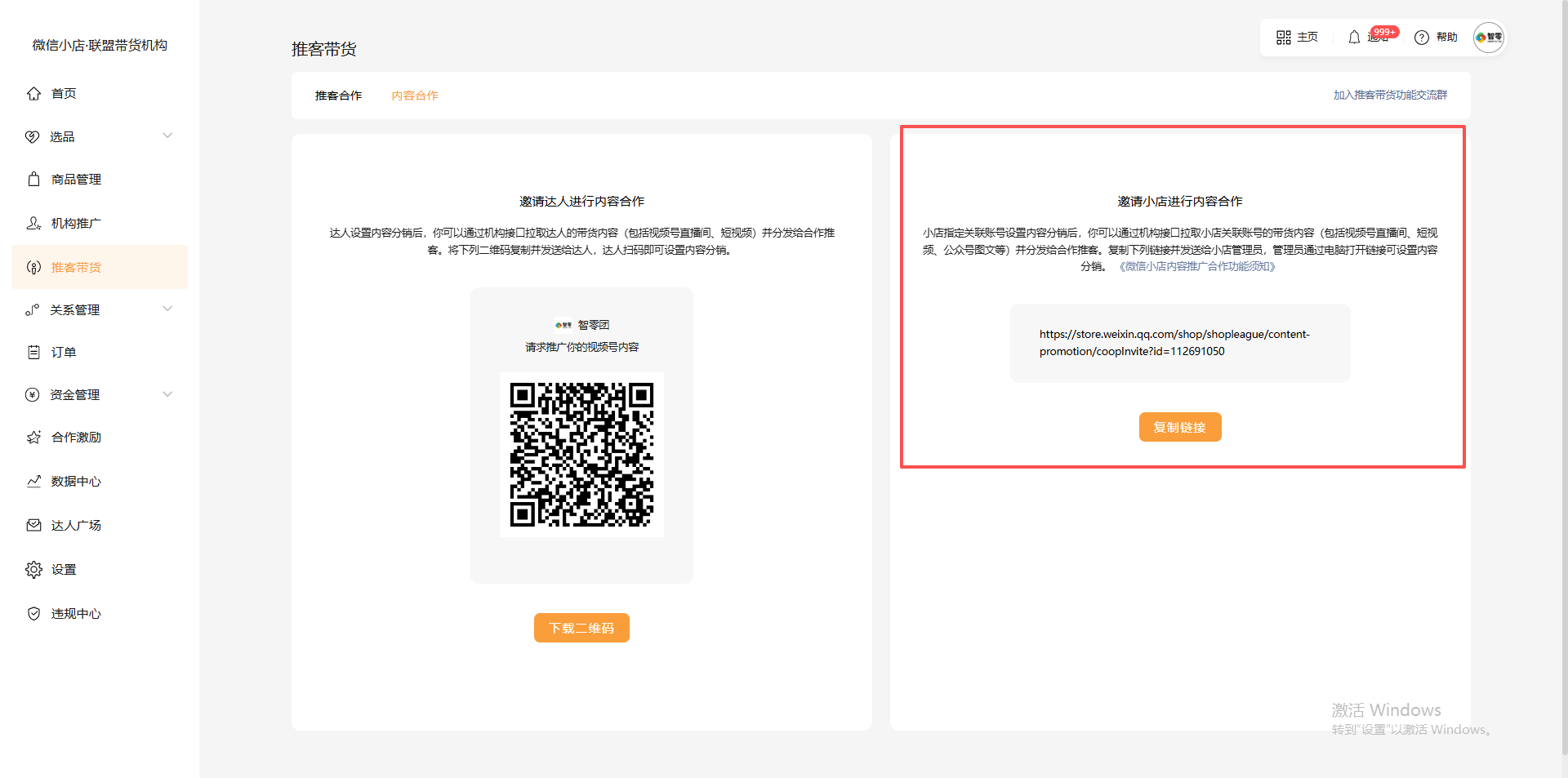Expand the 选品 sidebar menu
Image resolution: width=1568 pixels, height=778 pixels.
pyautogui.click(x=99, y=136)
